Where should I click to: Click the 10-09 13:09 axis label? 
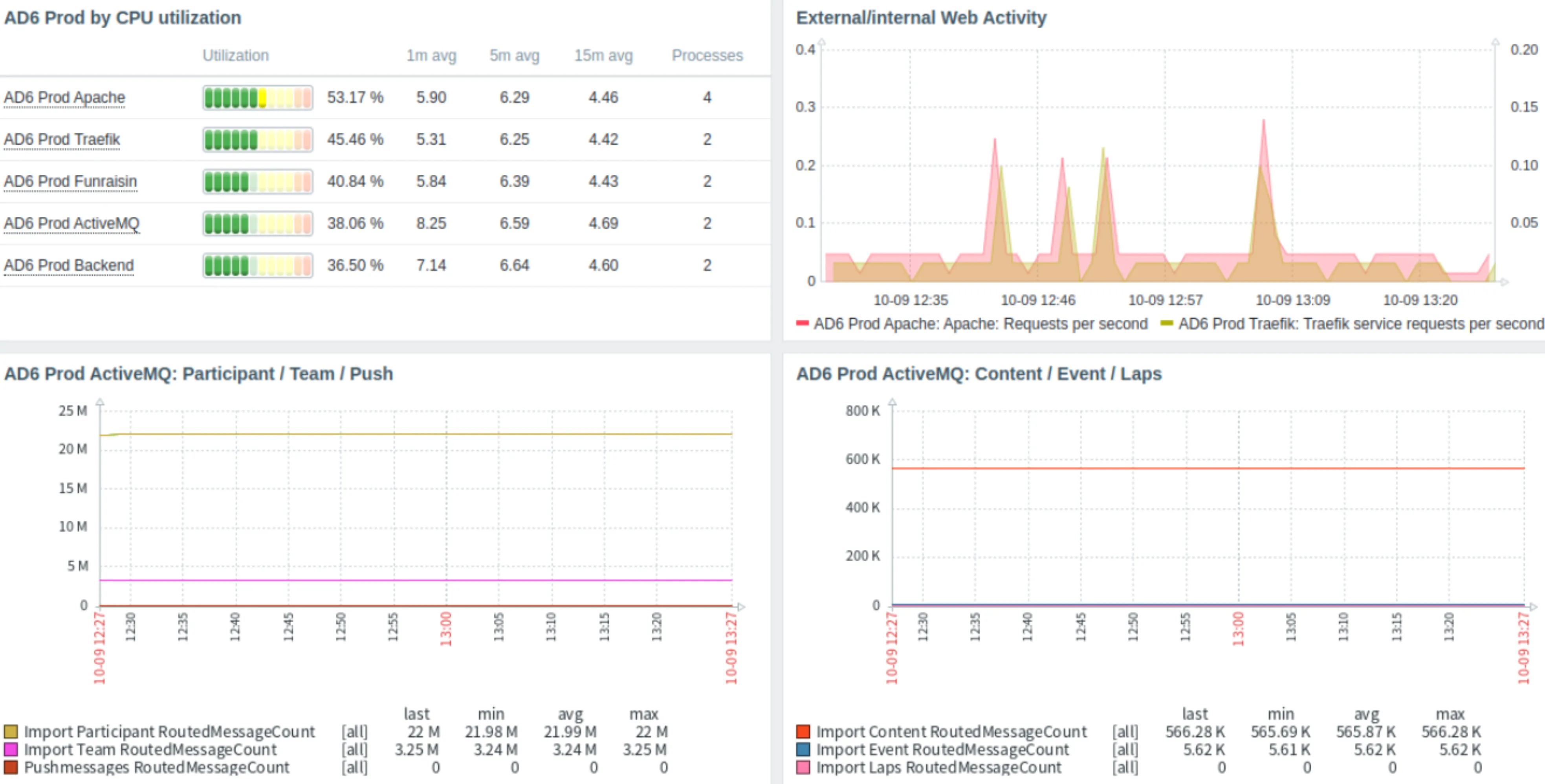coord(1293,300)
